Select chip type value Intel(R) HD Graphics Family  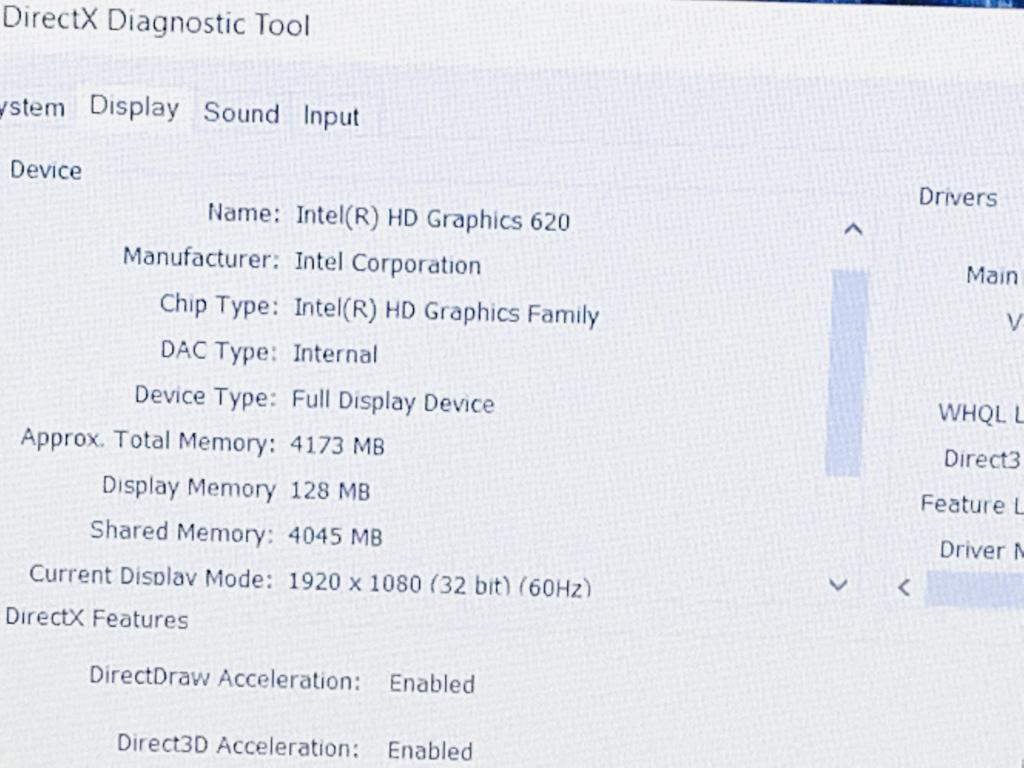click(x=446, y=311)
